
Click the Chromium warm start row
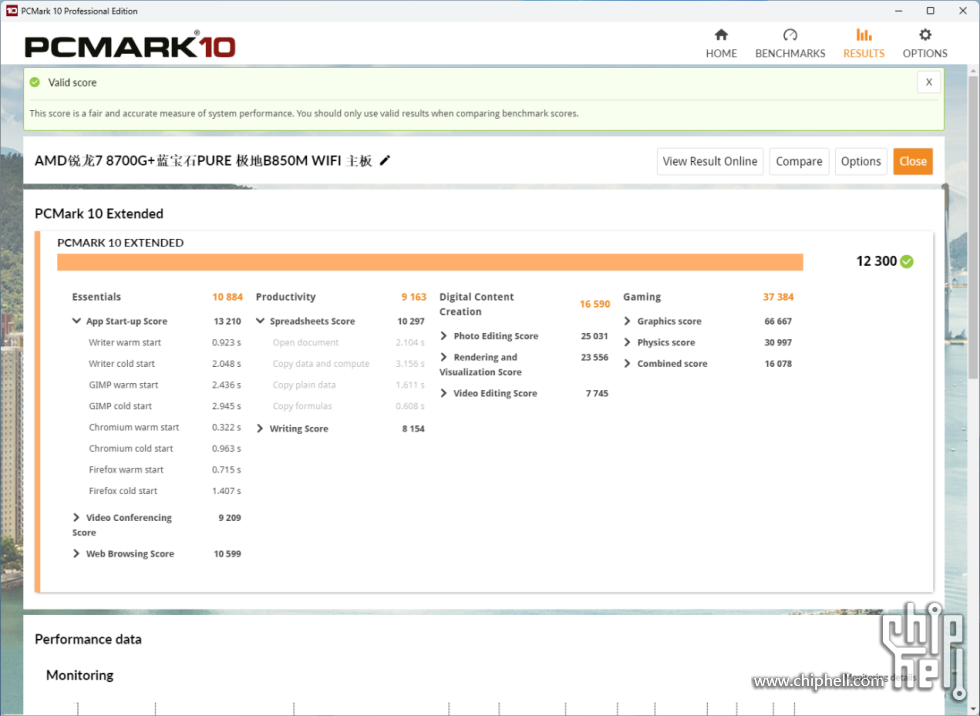tap(164, 427)
